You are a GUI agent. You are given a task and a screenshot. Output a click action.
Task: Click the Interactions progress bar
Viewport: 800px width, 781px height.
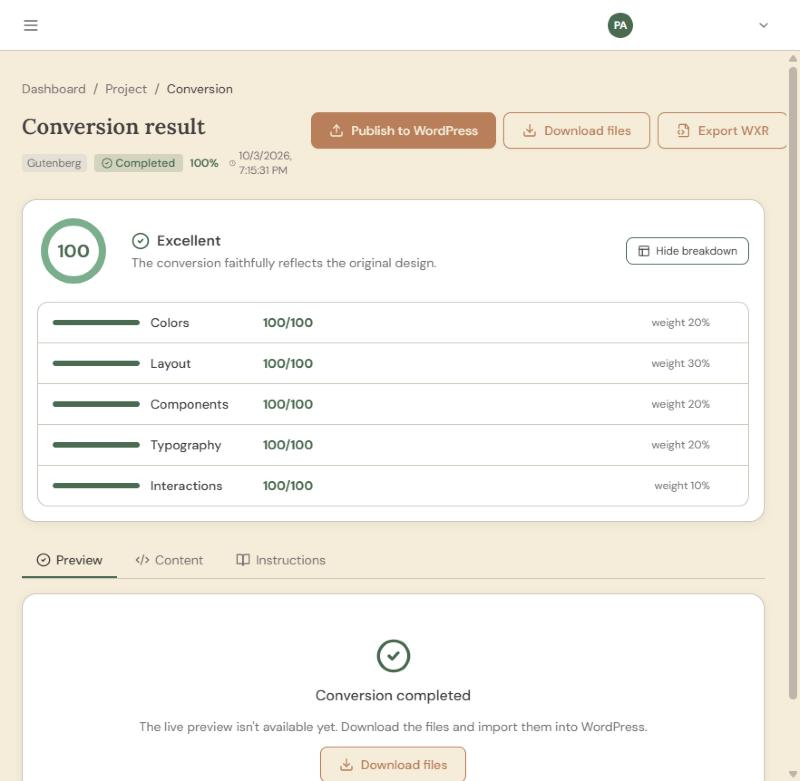(x=96, y=486)
